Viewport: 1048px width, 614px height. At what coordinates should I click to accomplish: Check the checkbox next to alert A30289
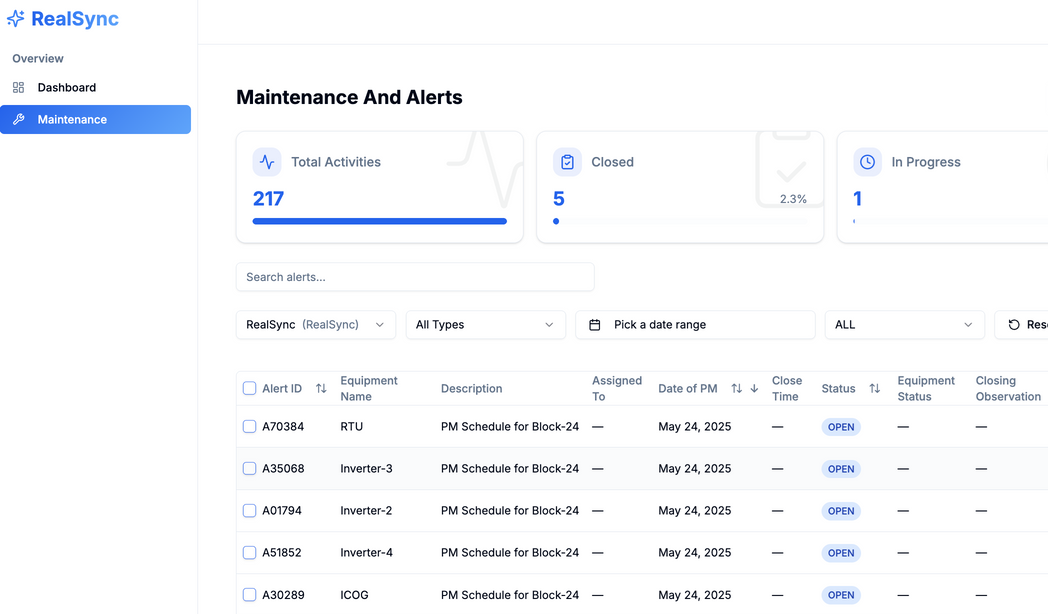(249, 594)
